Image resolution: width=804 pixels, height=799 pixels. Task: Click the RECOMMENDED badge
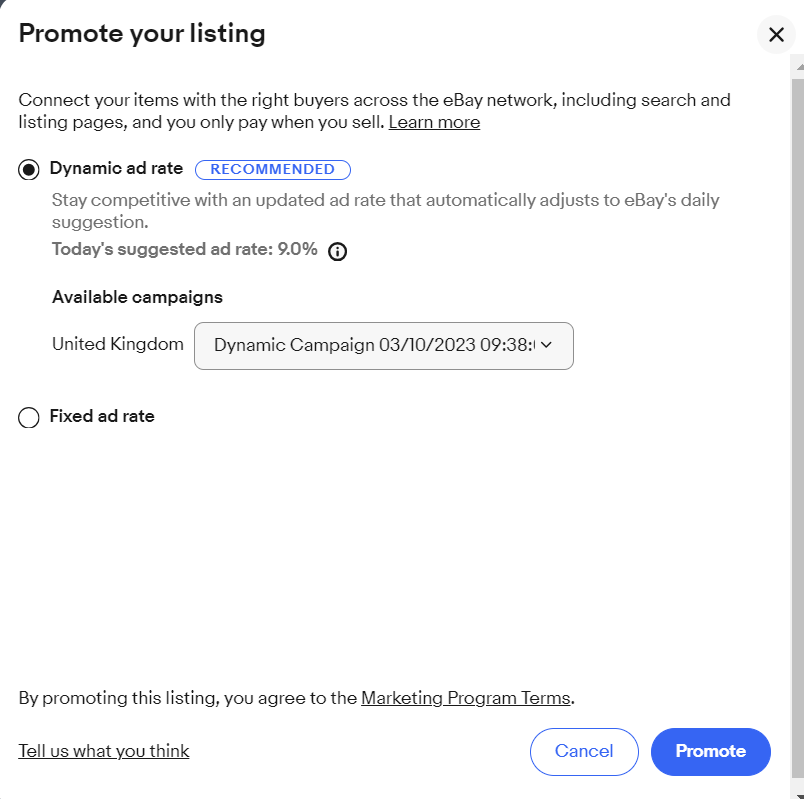(x=273, y=169)
